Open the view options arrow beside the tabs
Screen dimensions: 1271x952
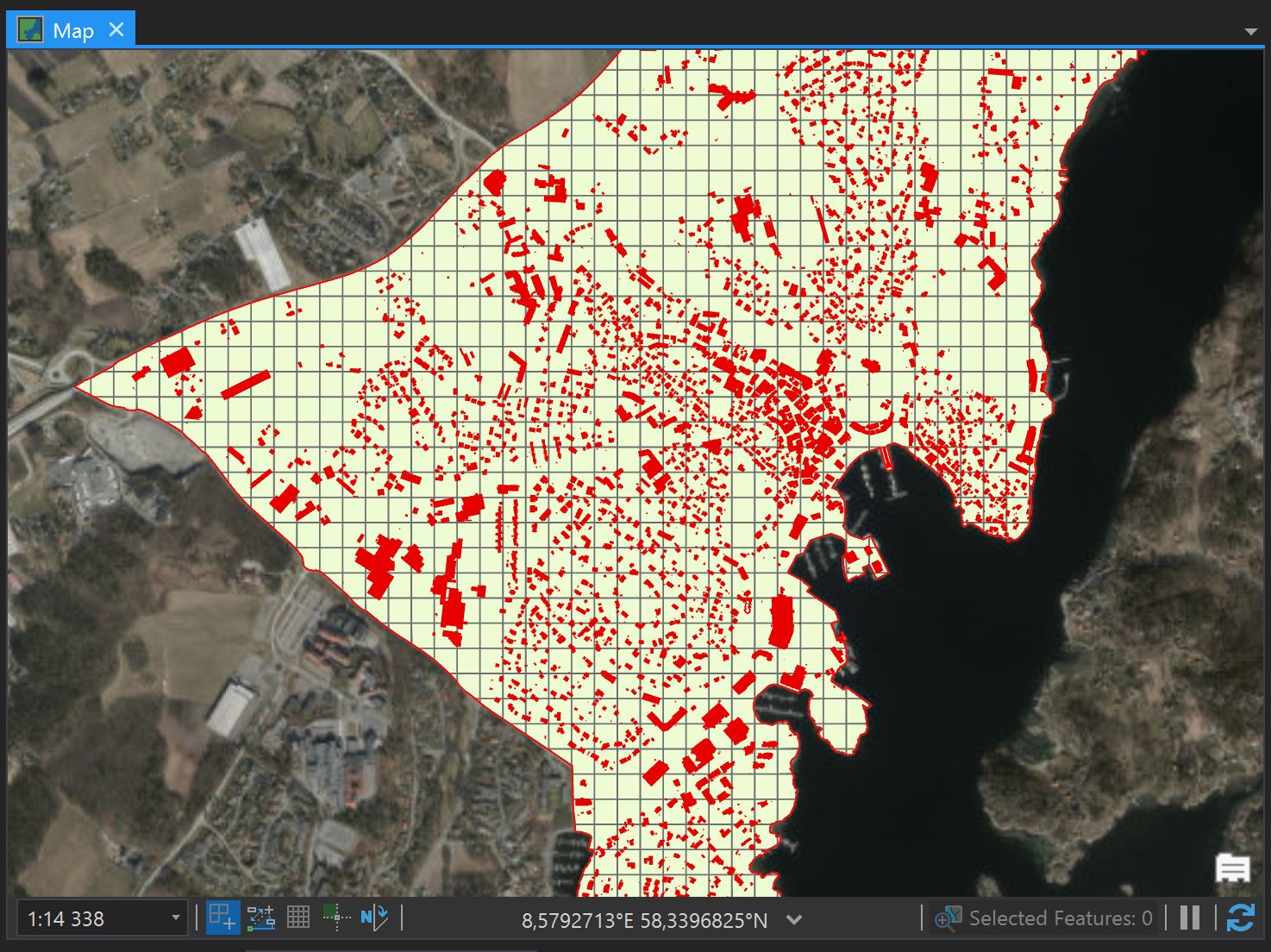pos(1251,32)
